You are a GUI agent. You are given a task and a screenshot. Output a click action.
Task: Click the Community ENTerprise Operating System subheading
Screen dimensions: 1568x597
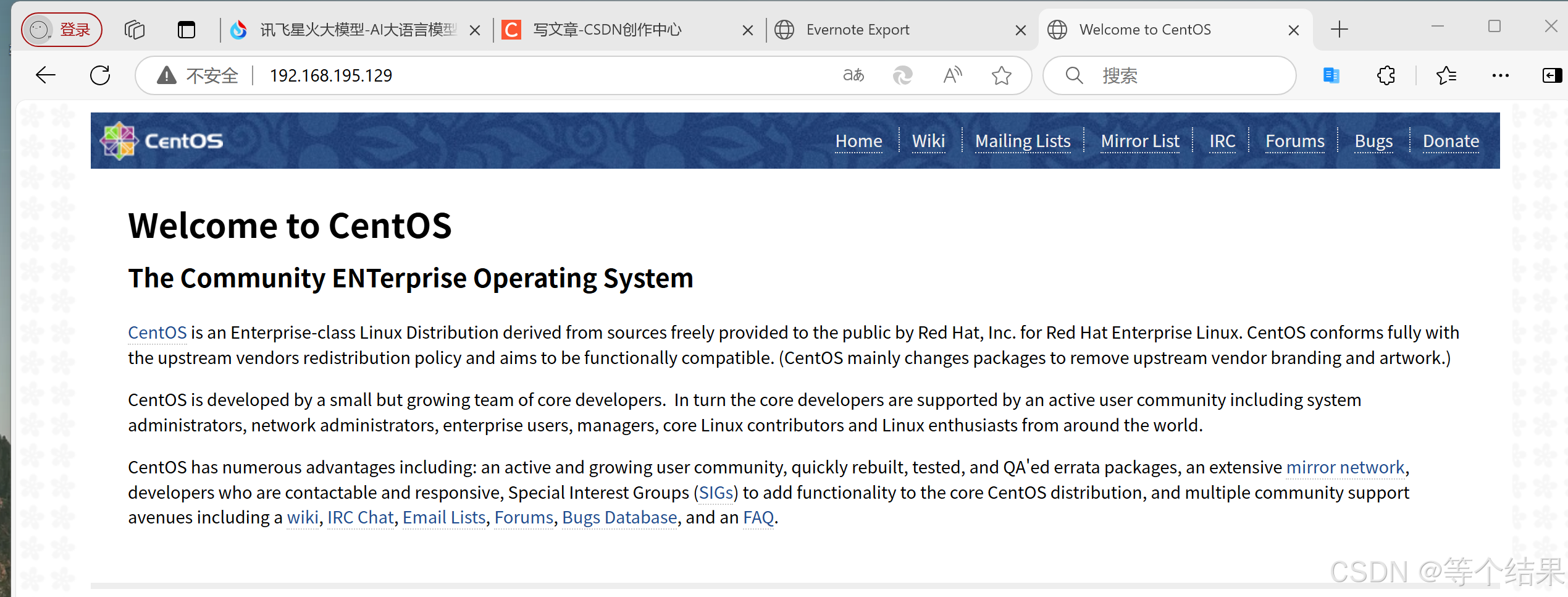(411, 278)
